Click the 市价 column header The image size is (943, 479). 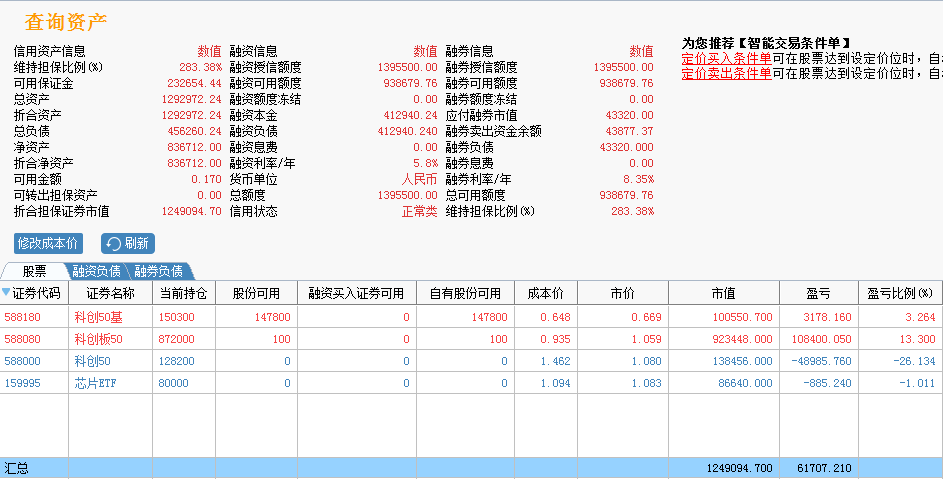pos(622,293)
